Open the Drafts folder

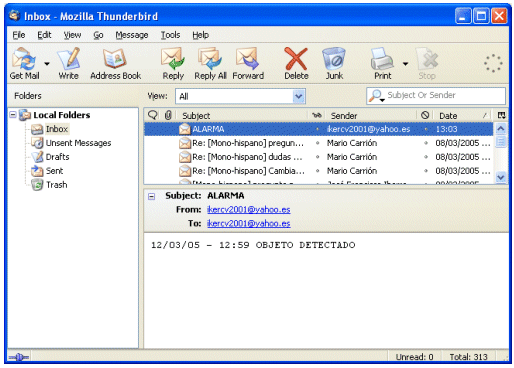click(57, 157)
